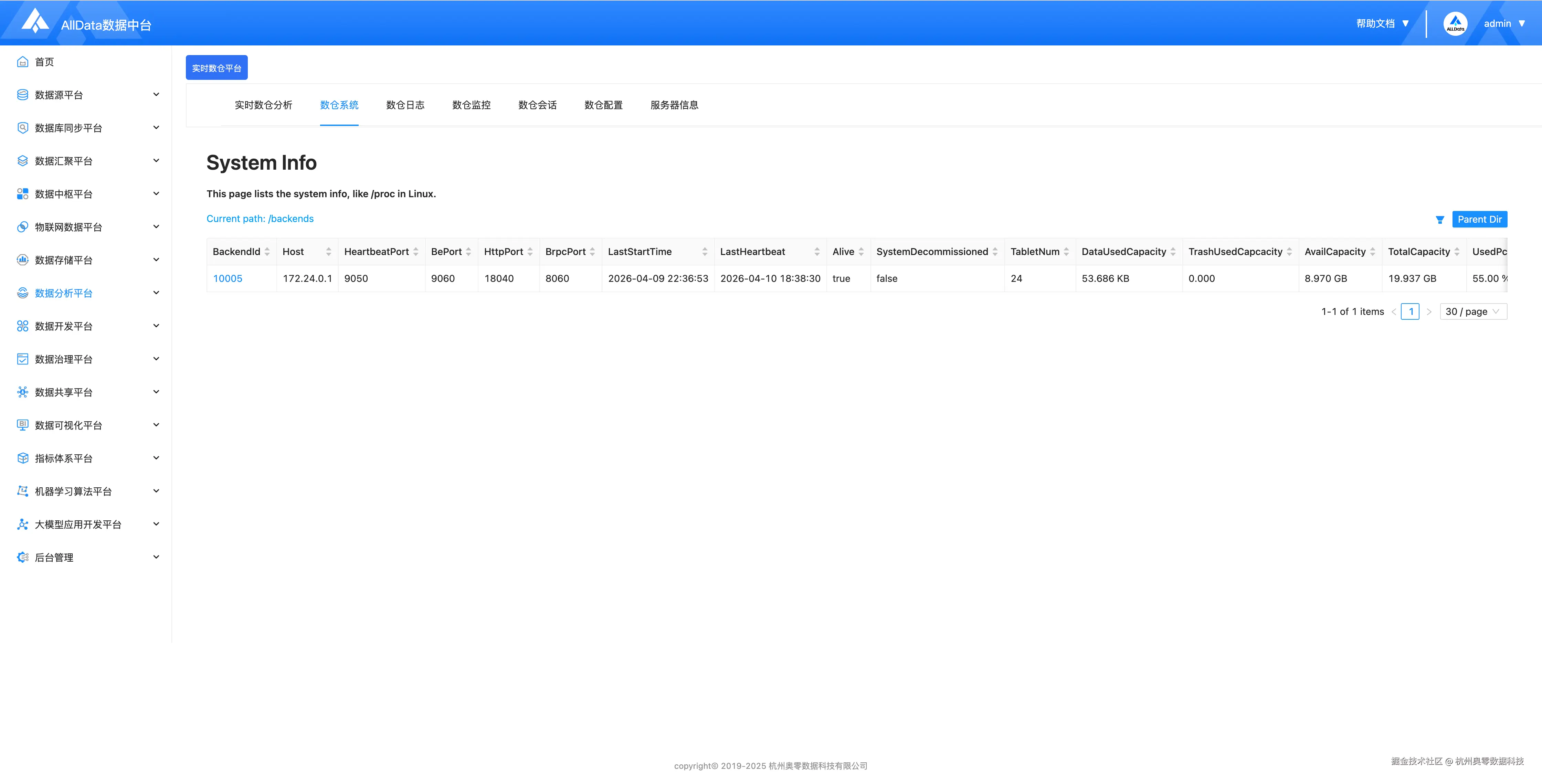Screen dimensions: 1542x784
Task: Click the 机器学习算法平台 sidebar icon
Action: [x=23, y=491]
